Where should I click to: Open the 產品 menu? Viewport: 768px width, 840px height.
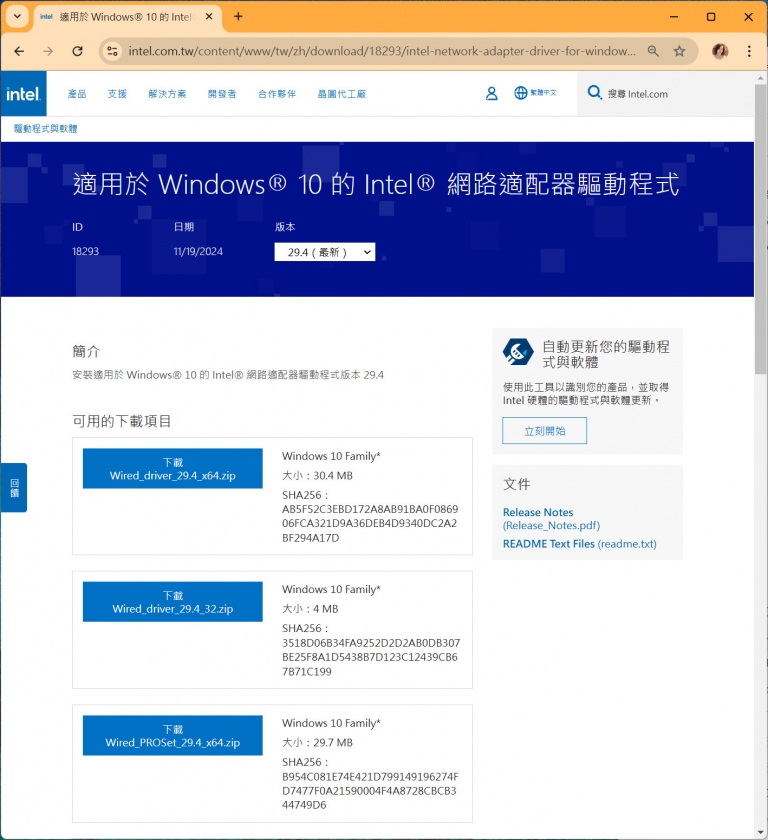point(77,94)
